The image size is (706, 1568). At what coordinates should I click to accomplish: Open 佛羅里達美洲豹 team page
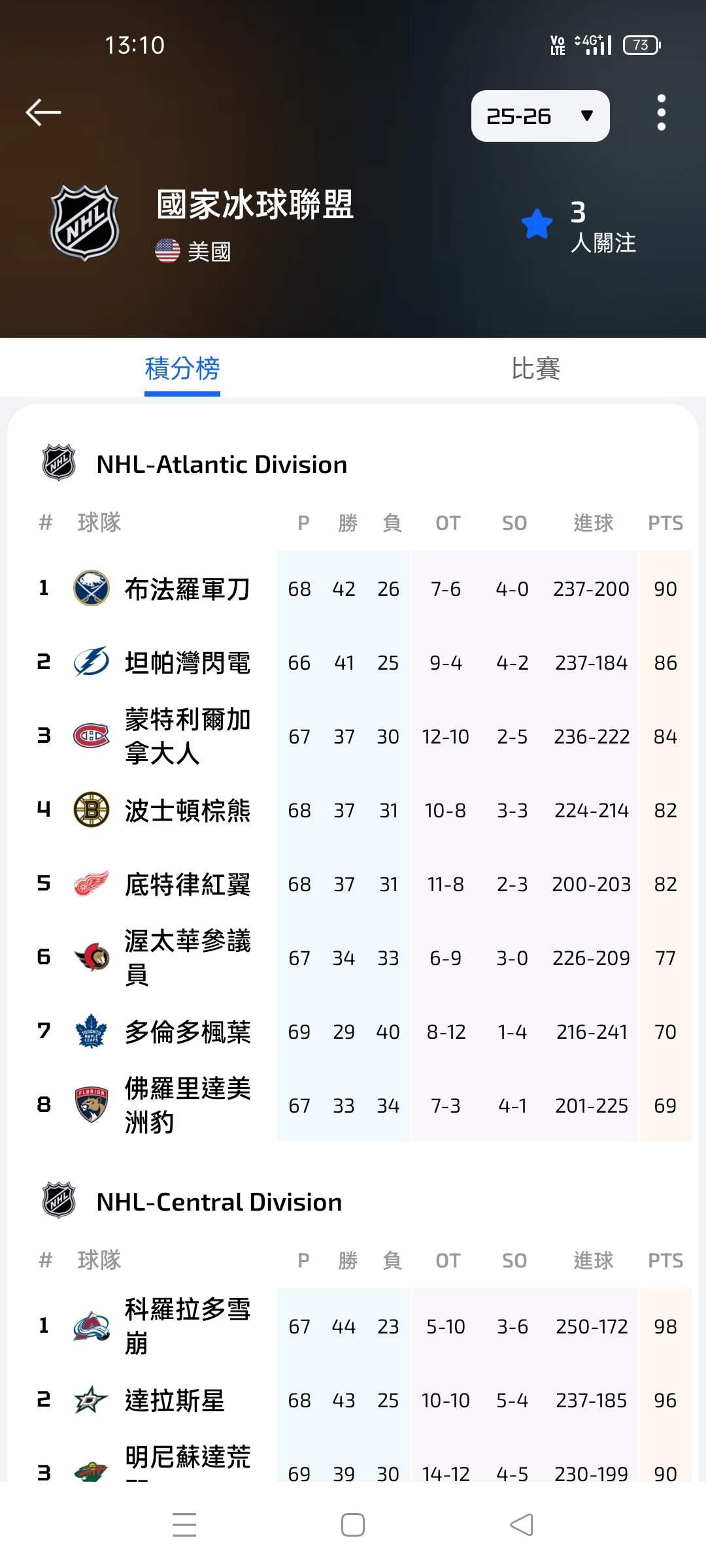pyautogui.click(x=188, y=1105)
